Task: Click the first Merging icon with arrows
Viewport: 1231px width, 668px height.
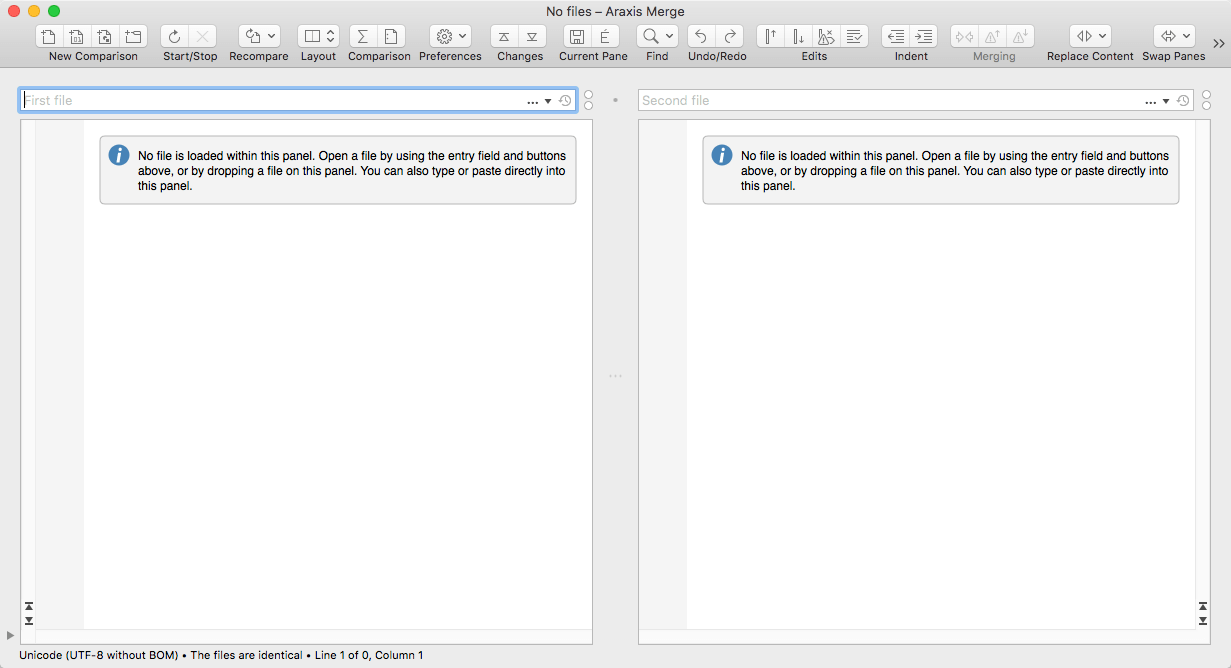Action: point(964,36)
